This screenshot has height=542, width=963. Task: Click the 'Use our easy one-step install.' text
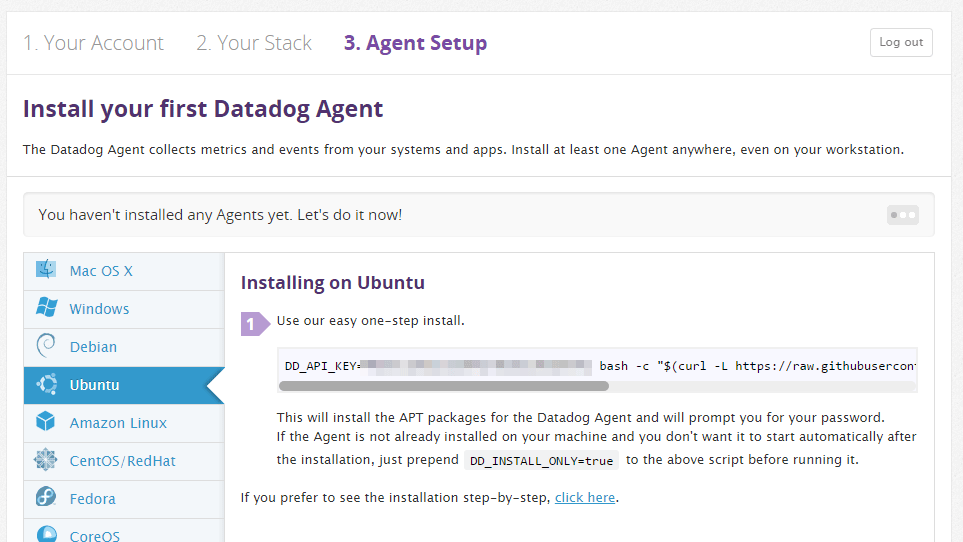(370, 320)
